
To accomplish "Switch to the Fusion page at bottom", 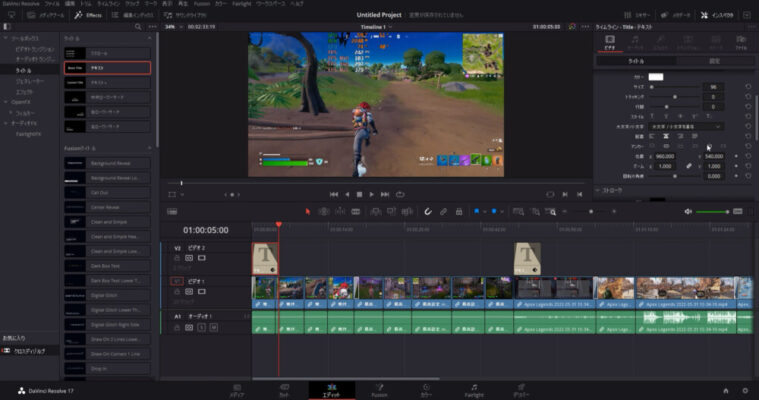I will tap(379, 390).
